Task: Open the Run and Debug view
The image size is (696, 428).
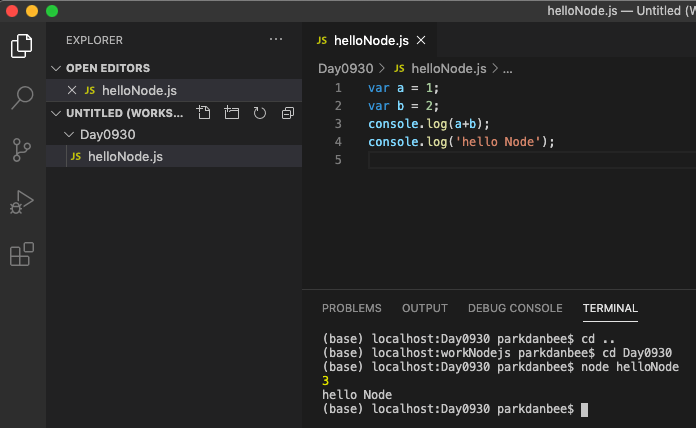Action: pos(22,202)
